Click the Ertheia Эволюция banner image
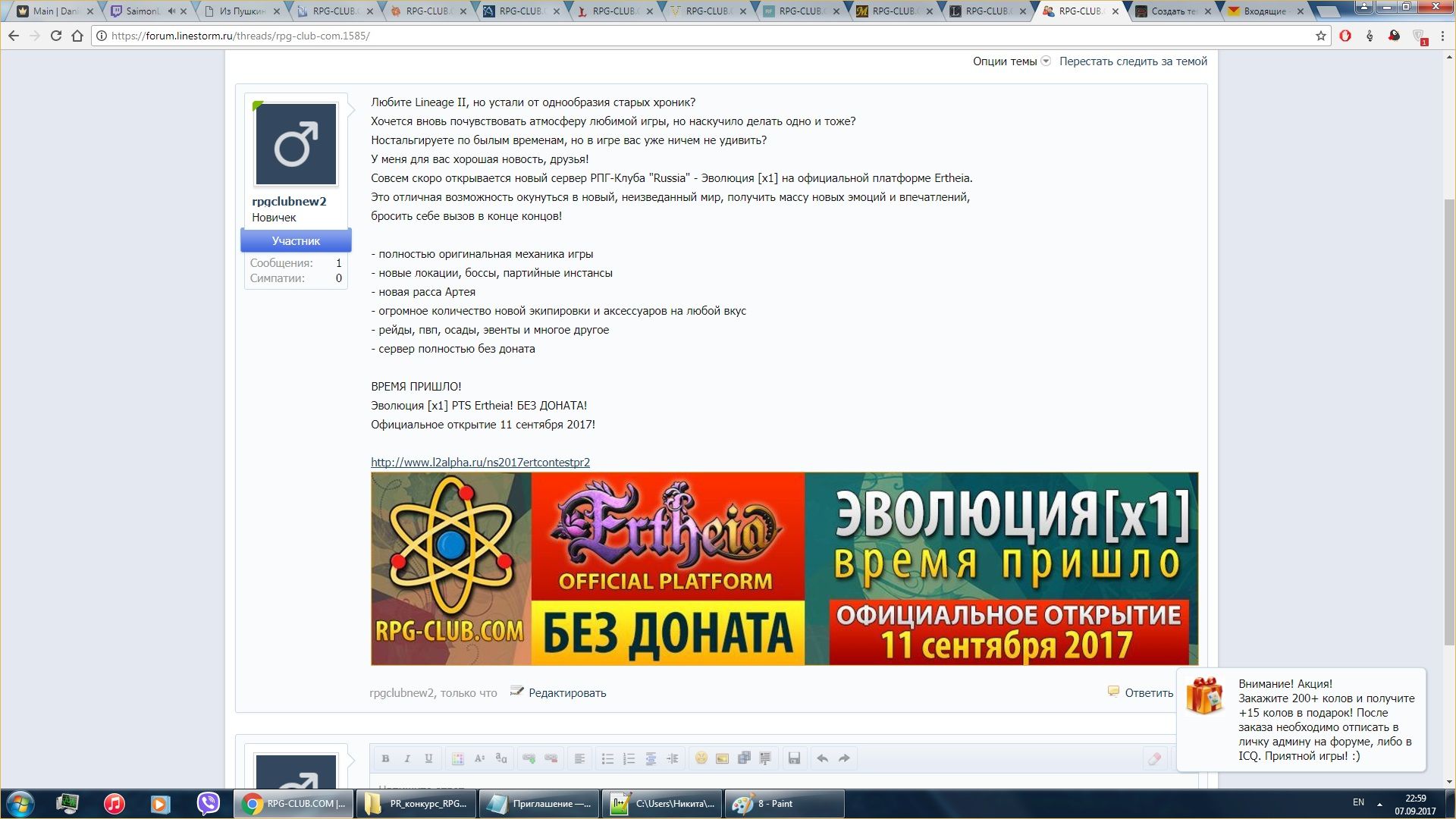1456x819 pixels. point(784,569)
